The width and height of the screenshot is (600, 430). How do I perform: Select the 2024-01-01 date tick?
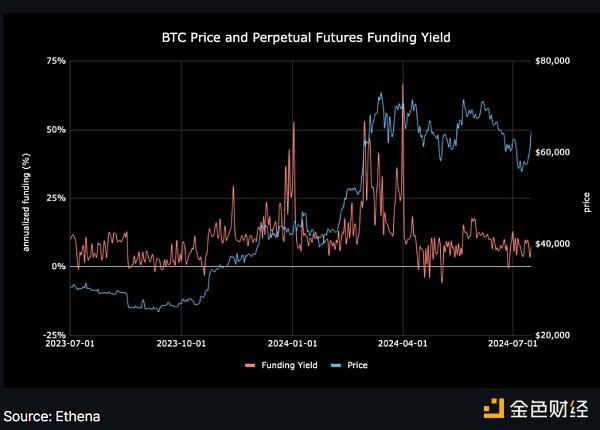pos(292,344)
